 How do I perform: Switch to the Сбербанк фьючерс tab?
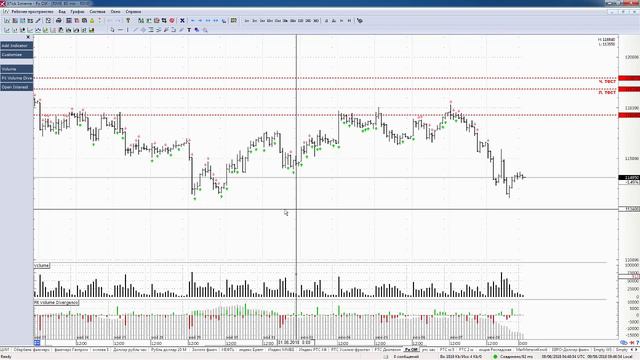click(x=31, y=350)
